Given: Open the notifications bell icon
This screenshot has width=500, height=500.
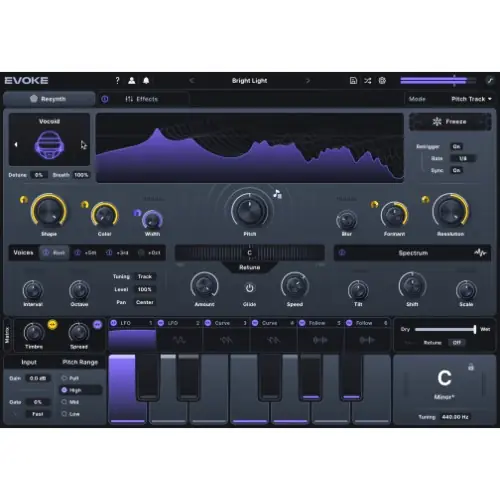Looking at the screenshot, I should click(146, 81).
